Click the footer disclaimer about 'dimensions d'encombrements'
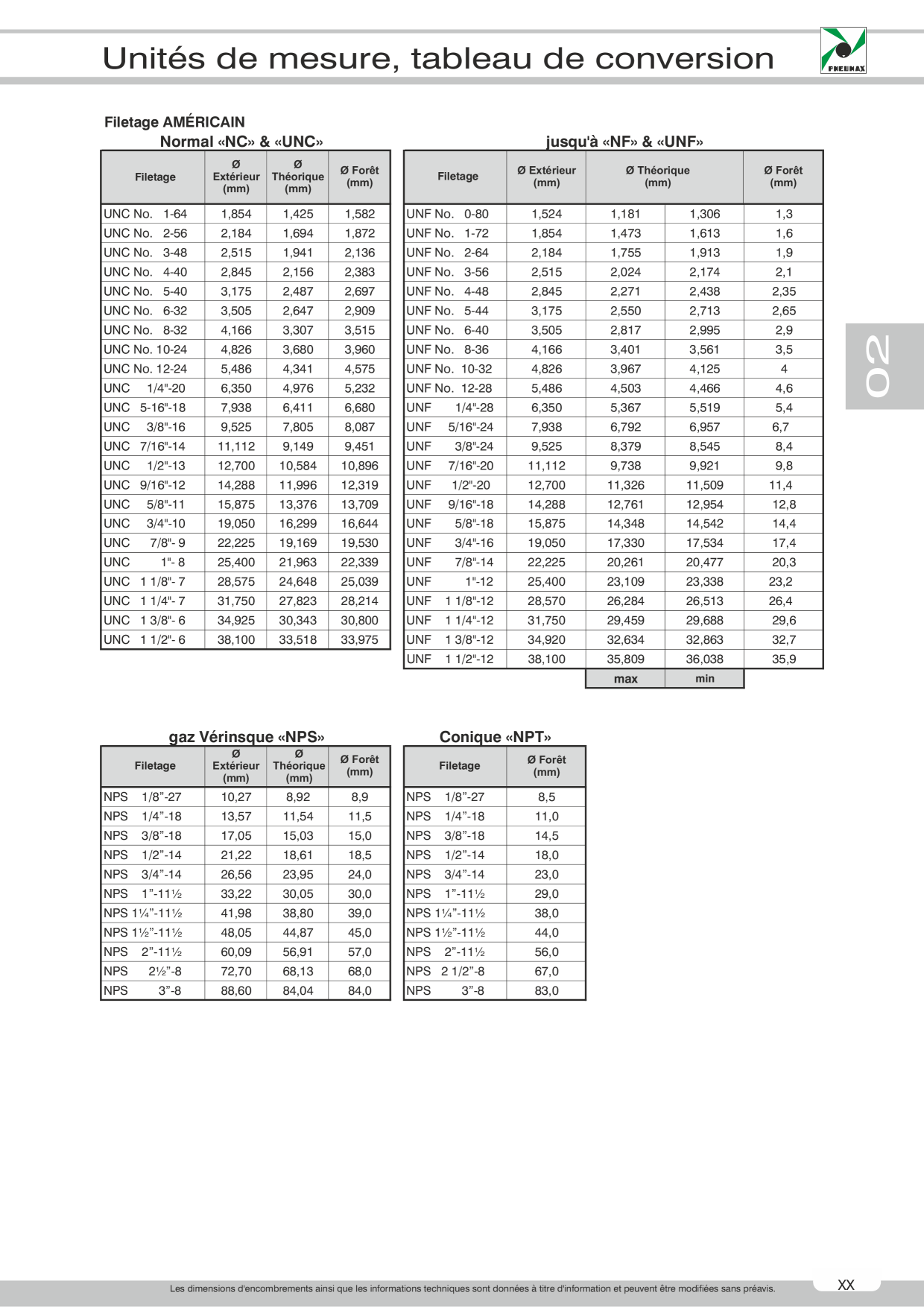Screen dimensions: 924x1307 tap(472, 1288)
